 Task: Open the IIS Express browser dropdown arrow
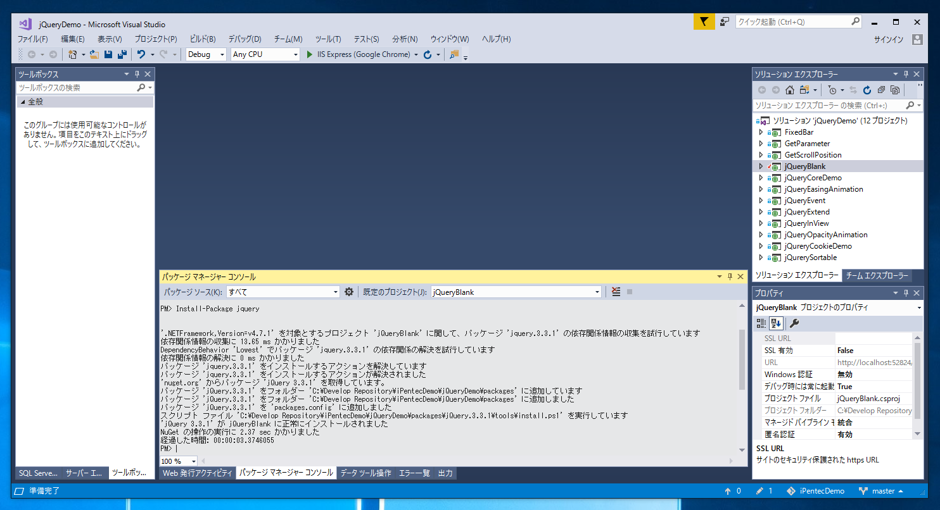pyautogui.click(x=416, y=55)
